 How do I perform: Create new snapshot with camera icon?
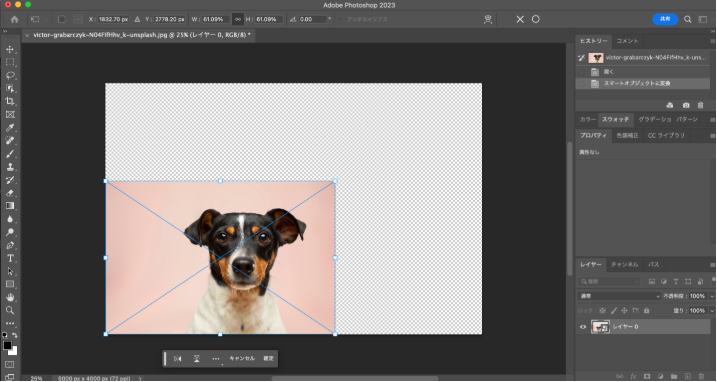(685, 105)
